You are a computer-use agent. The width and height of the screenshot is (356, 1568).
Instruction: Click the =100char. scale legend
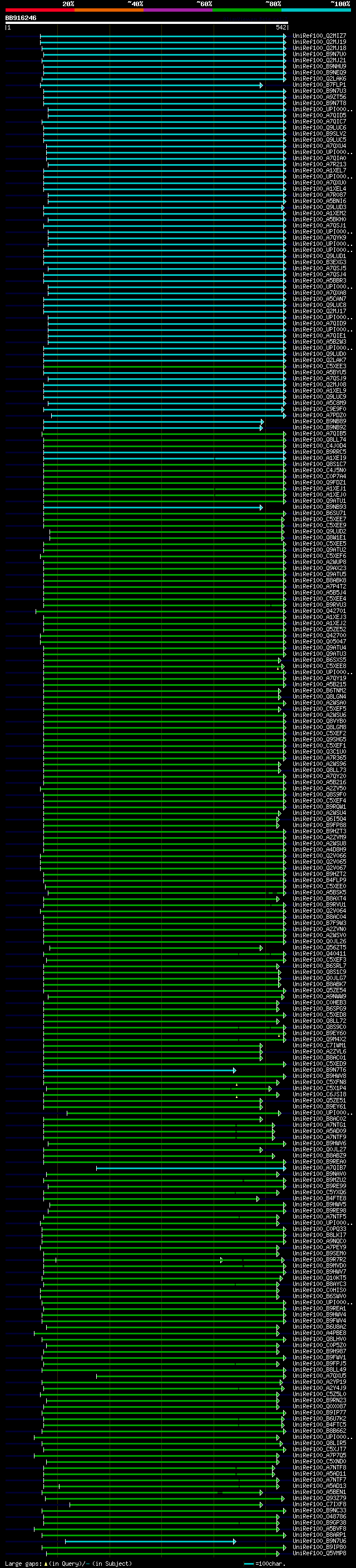point(265,1563)
